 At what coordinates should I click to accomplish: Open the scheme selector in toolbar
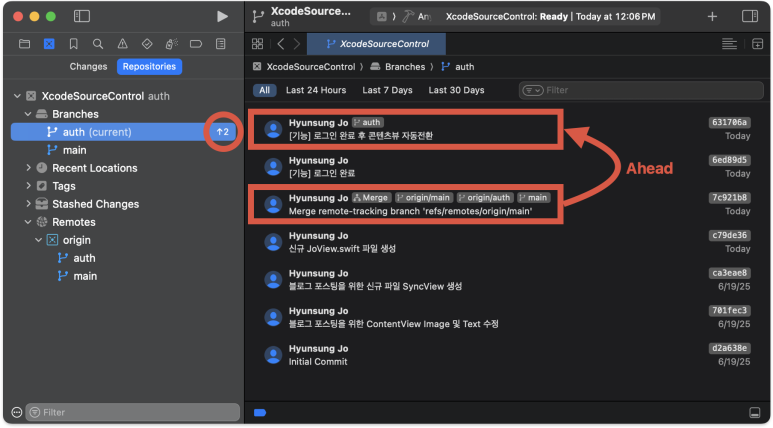click(x=406, y=16)
